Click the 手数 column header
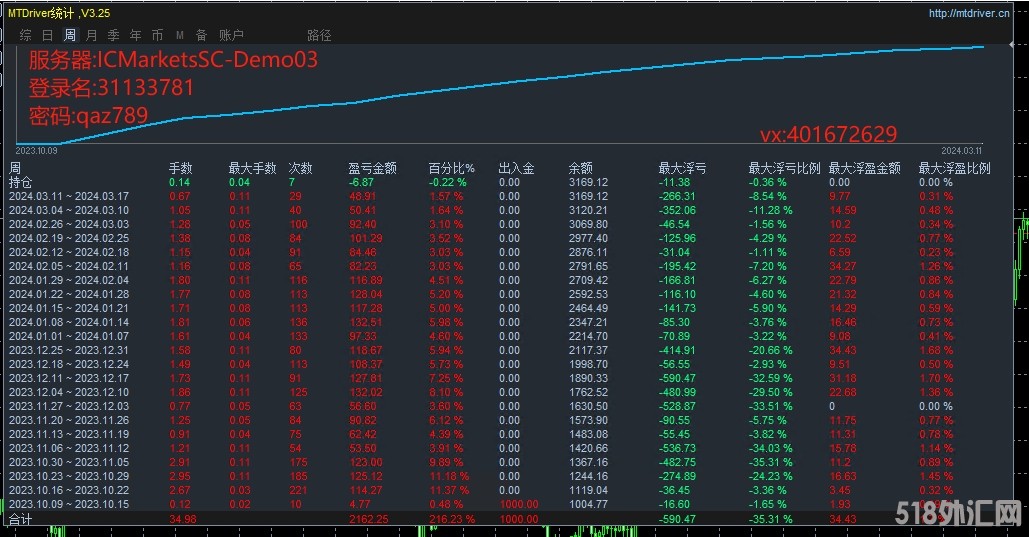The height and width of the screenshot is (537, 1029). (x=180, y=169)
